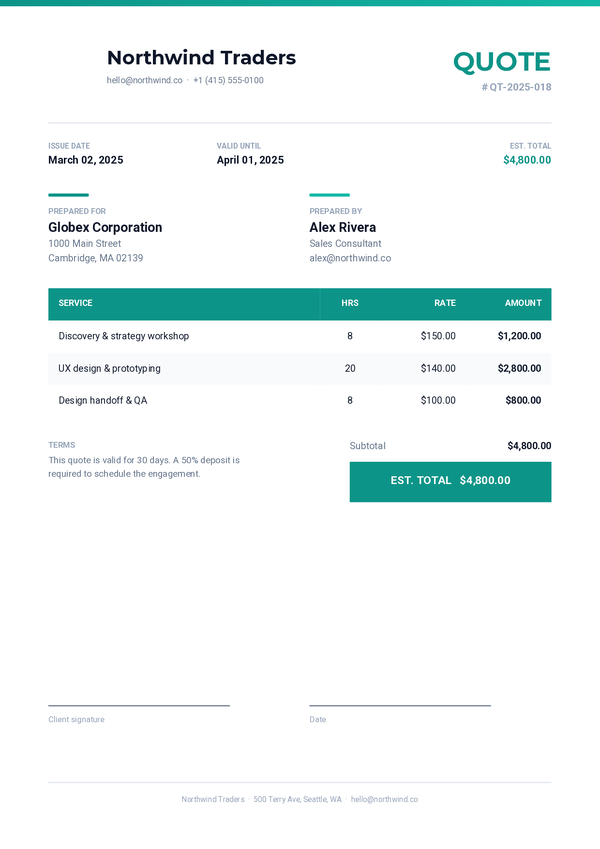This screenshot has height=849, width=600.
Task: Click the $800.00 amount for Design handoff
Action: (x=523, y=400)
